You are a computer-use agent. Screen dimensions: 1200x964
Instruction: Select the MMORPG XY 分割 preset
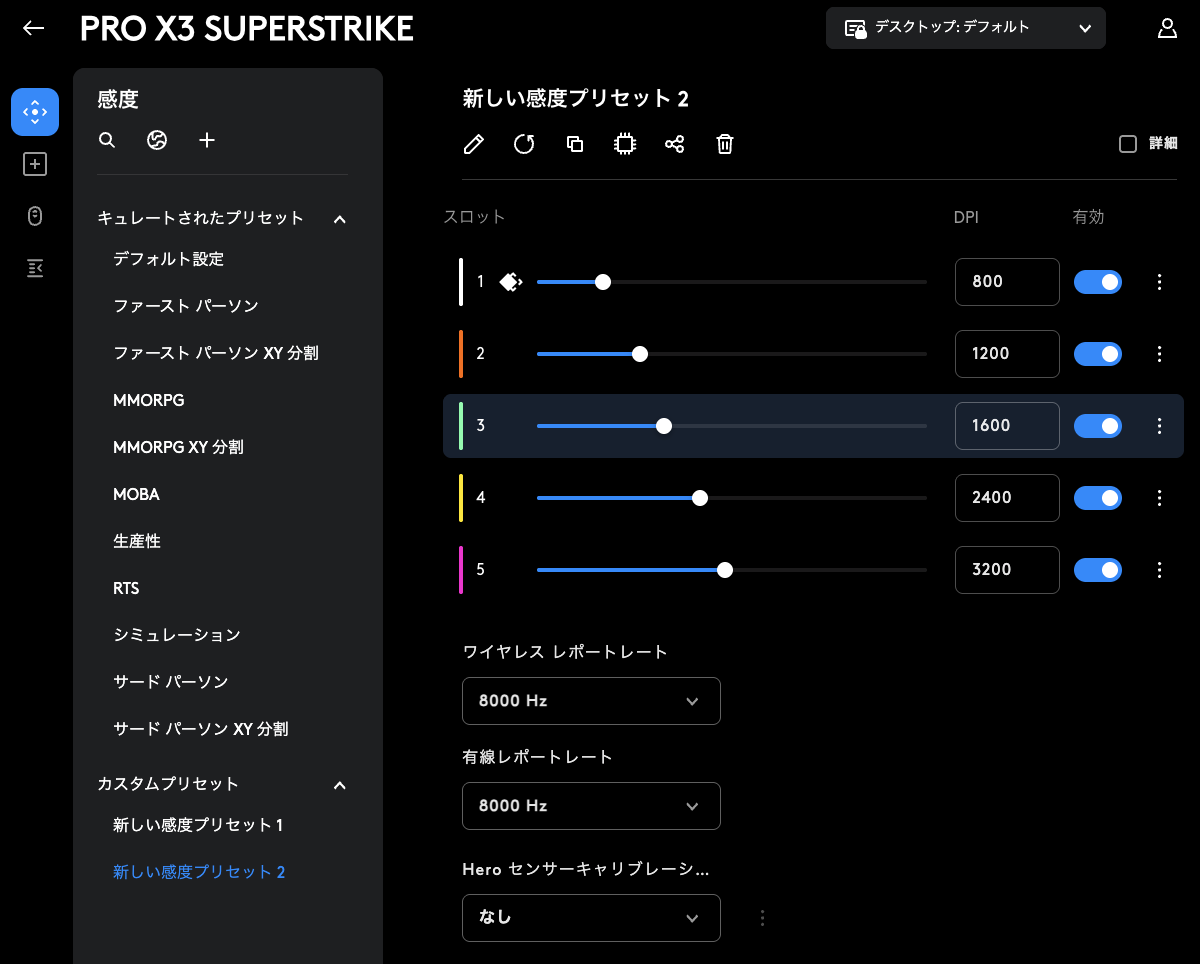click(178, 447)
